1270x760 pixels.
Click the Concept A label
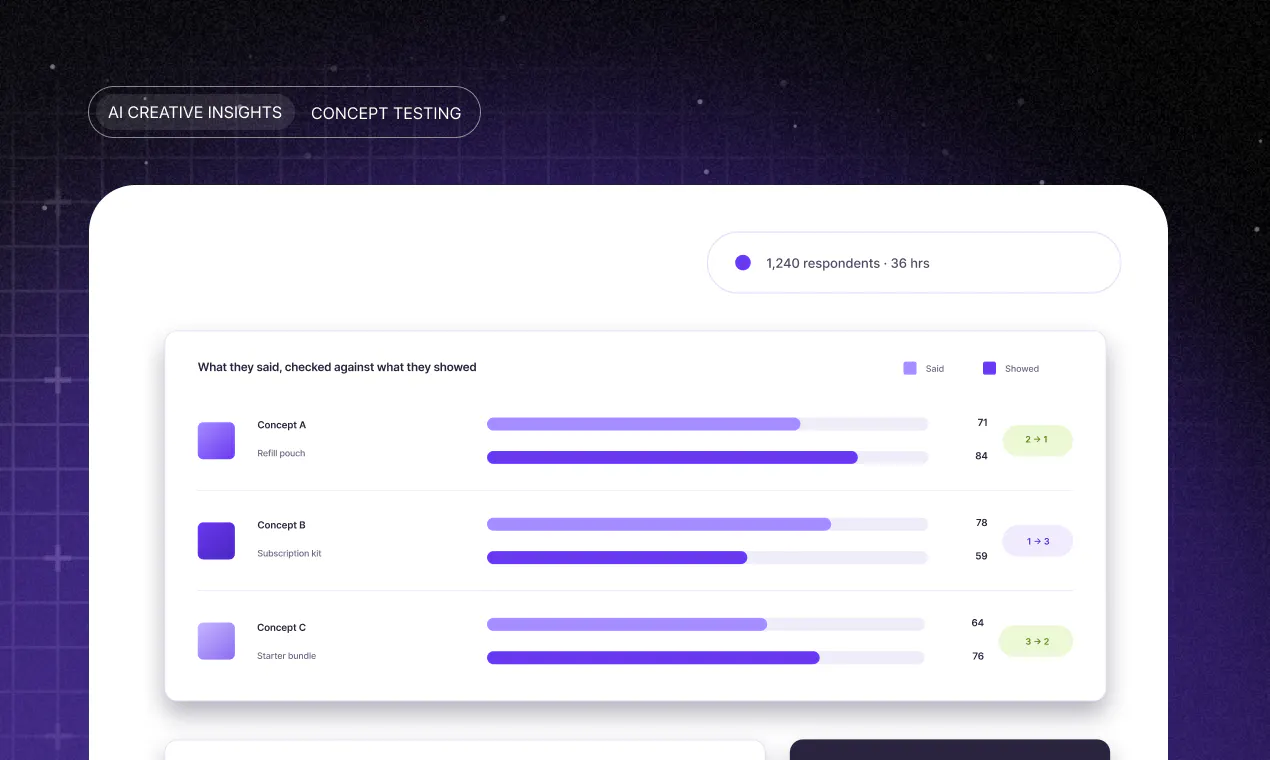pos(282,425)
